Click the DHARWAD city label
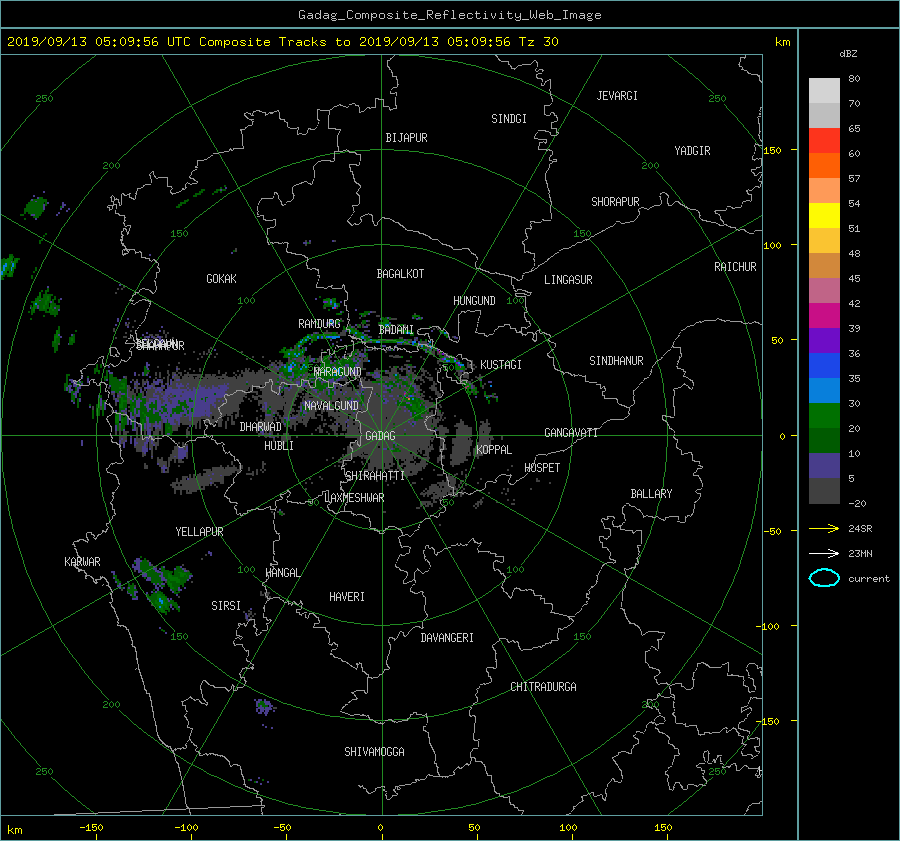 click(x=261, y=427)
